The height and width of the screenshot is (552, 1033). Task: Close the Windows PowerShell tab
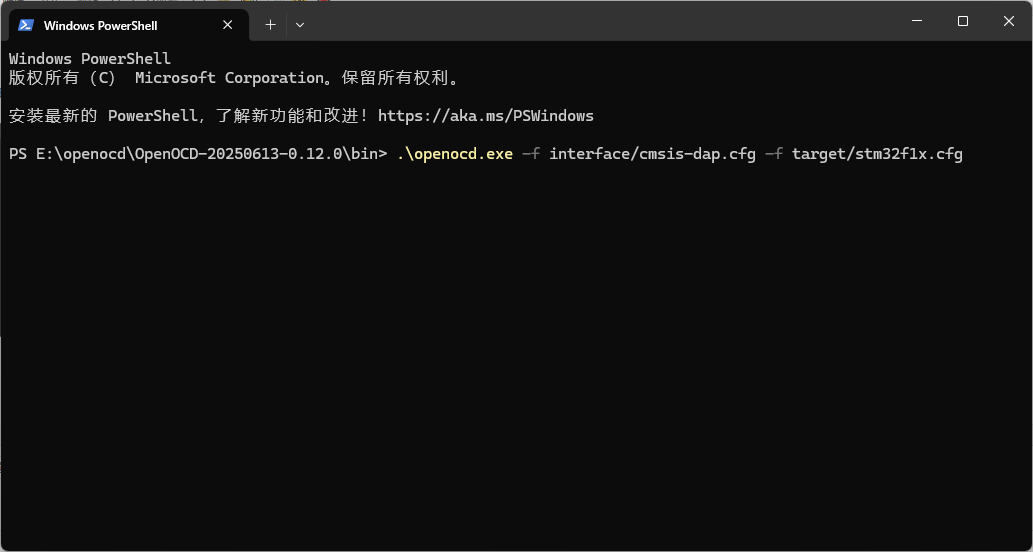227,25
